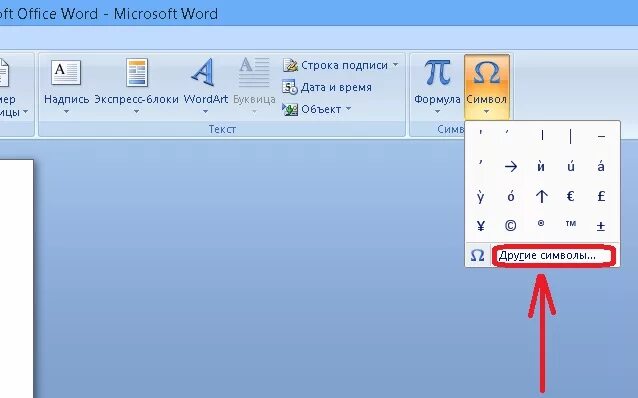Insert the accented ú symbol
This screenshot has height=398, width=638.
coord(571,166)
